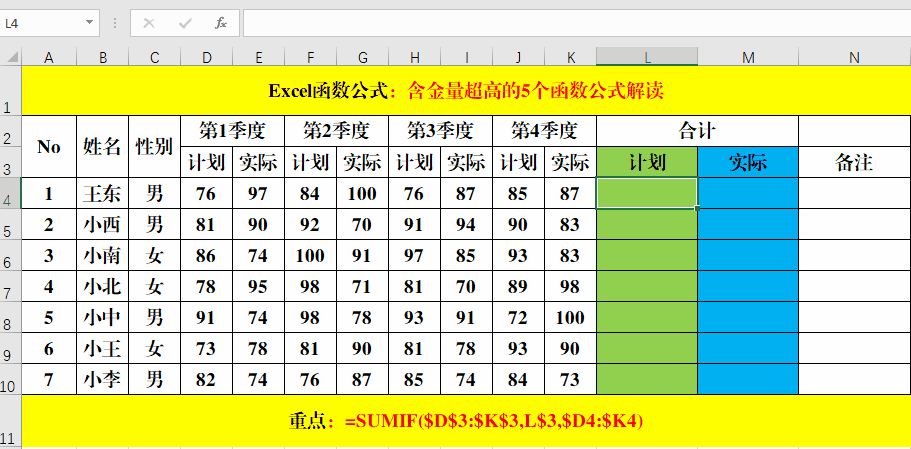
Task: Select column L header
Action: 647,57
